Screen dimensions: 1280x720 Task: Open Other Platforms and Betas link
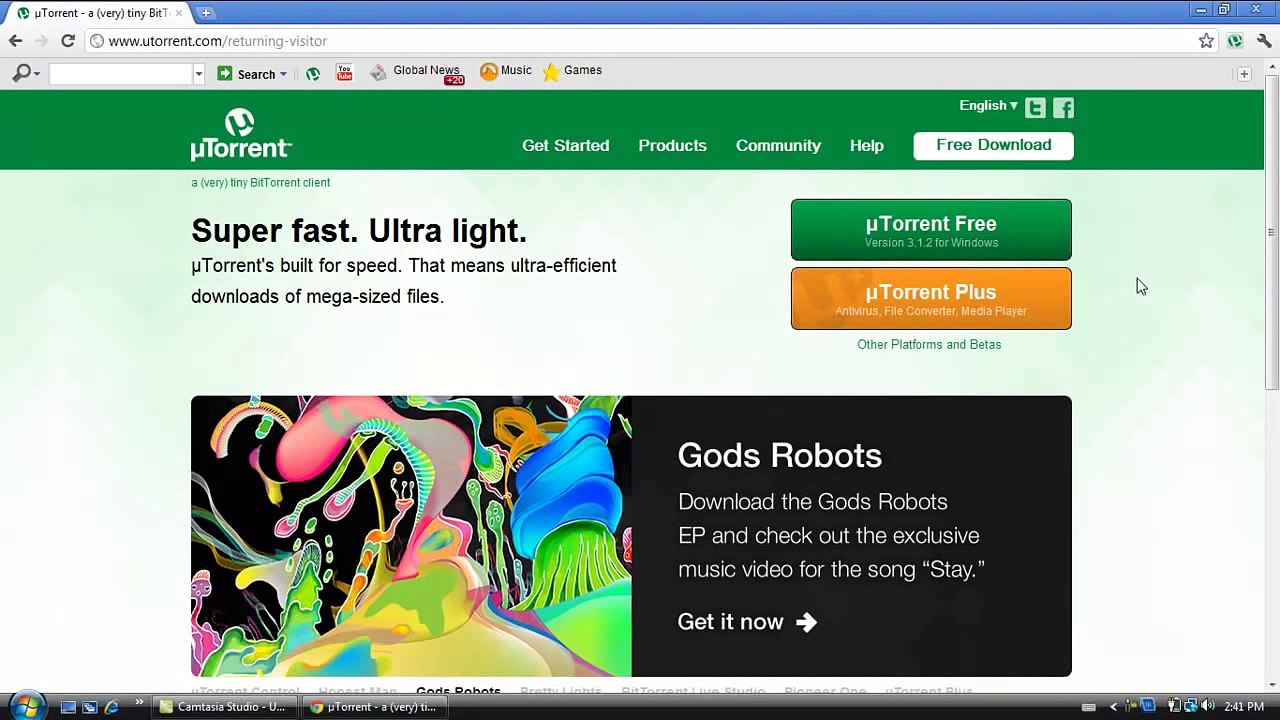(929, 344)
